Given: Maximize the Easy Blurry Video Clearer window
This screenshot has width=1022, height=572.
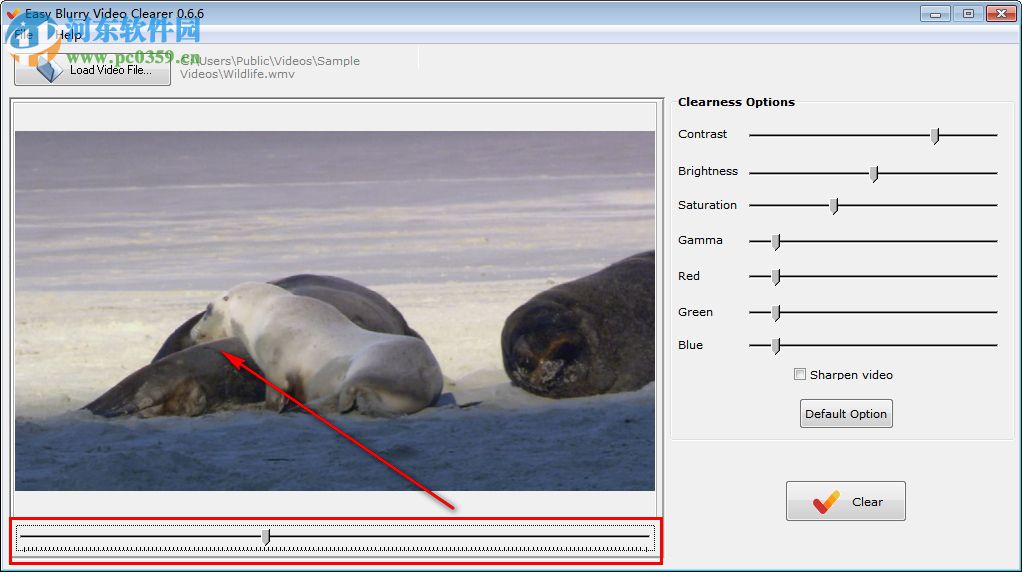Looking at the screenshot, I should click(969, 13).
